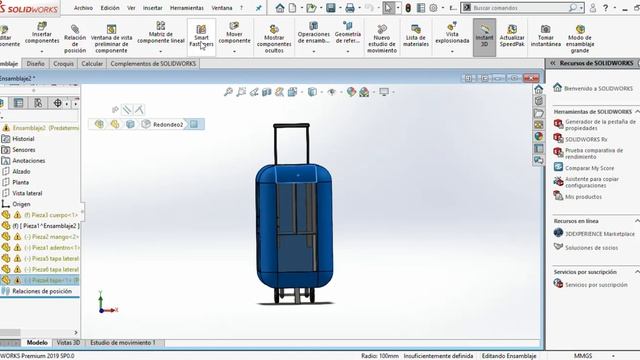Open Operaciones de ensamblaje tool
Image resolution: width=640 pixels, height=360 pixels.
[313, 33]
